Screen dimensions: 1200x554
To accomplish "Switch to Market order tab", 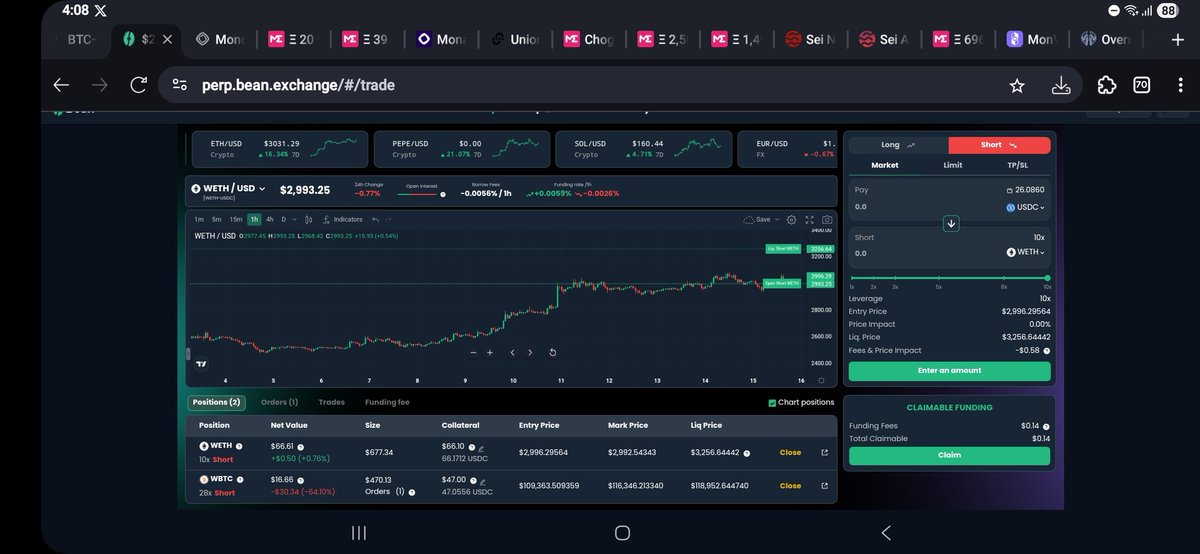I will click(885, 165).
